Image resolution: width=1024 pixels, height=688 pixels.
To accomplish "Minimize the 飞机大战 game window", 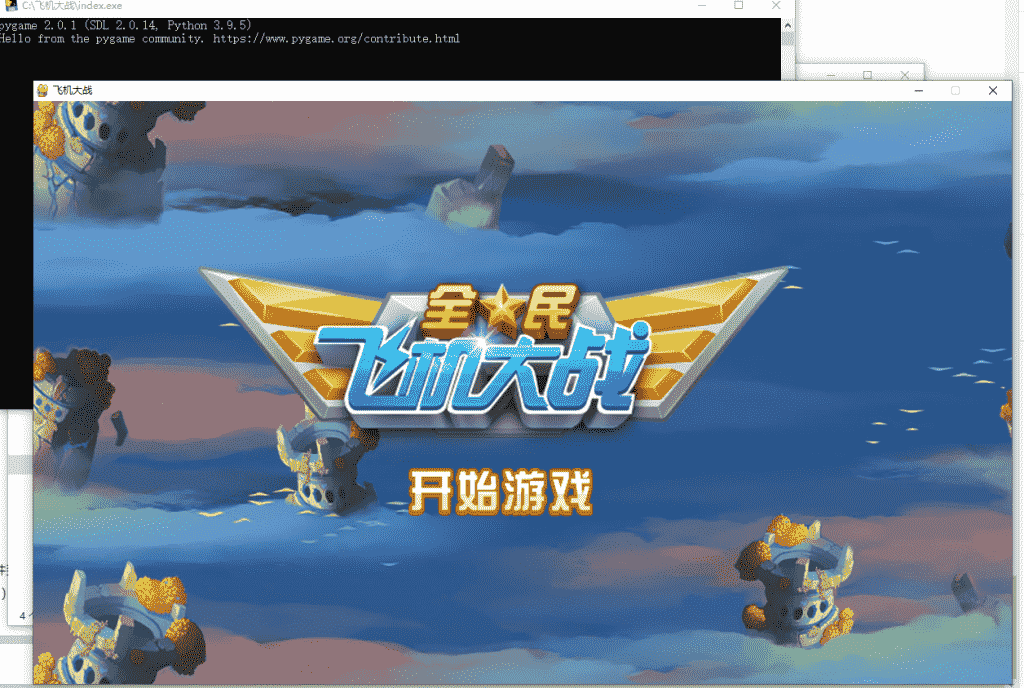I will click(x=918, y=91).
